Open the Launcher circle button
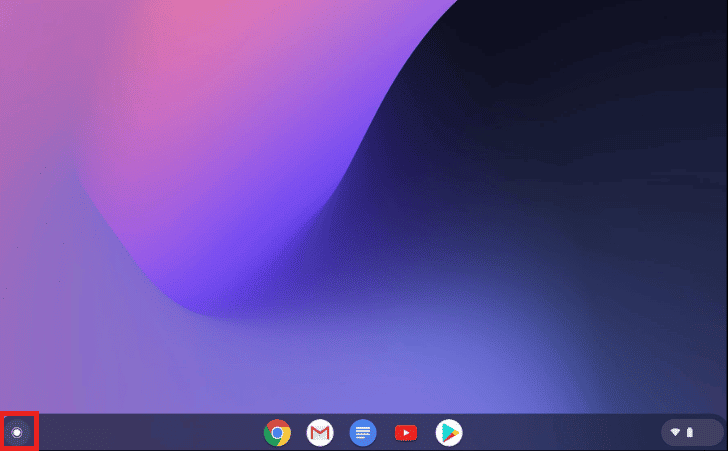The width and height of the screenshot is (728, 451). coord(17,432)
